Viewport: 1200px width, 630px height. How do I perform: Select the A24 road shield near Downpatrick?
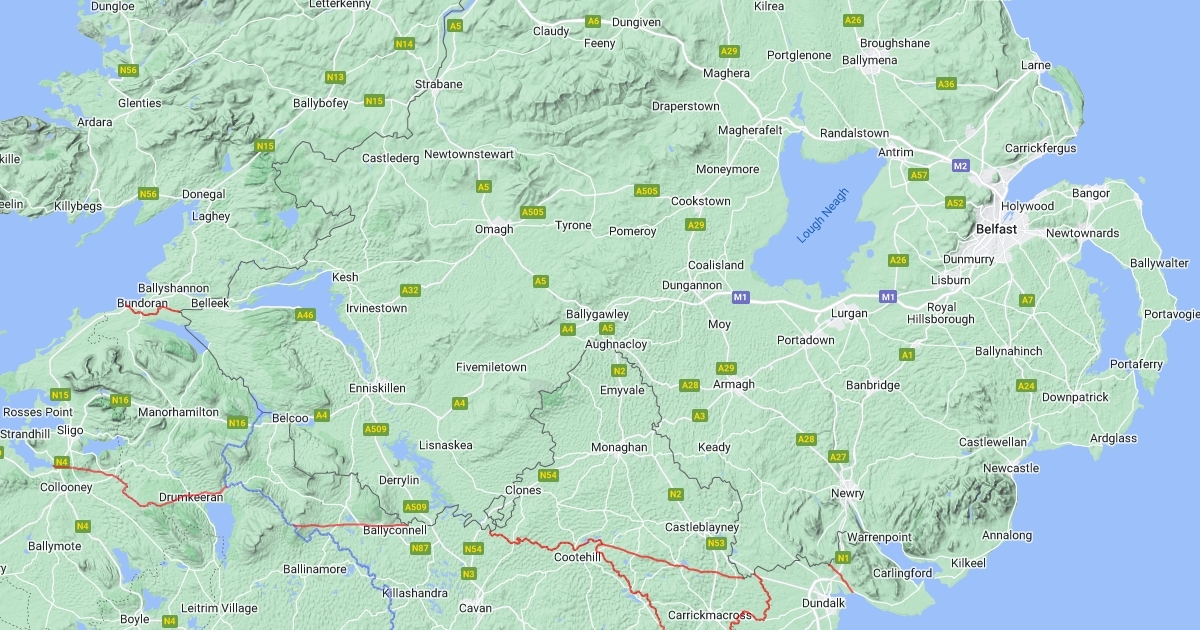click(1026, 386)
